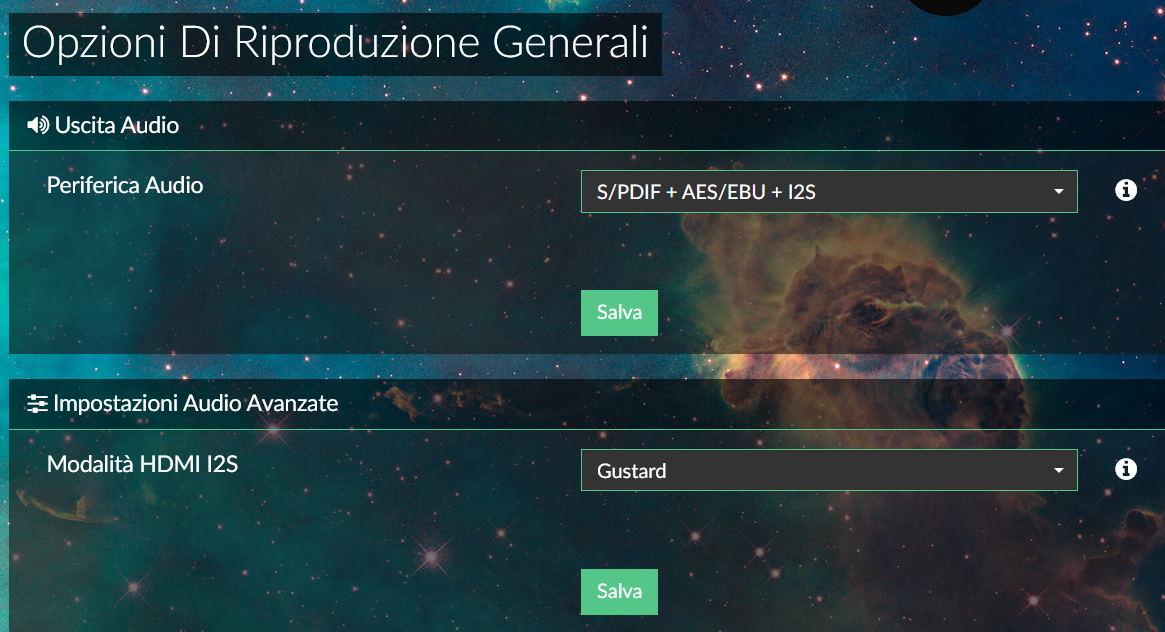Viewport: 1165px width, 632px height.
Task: Click the Opzioni Di Riproduzione Generali title
Action: [335, 44]
